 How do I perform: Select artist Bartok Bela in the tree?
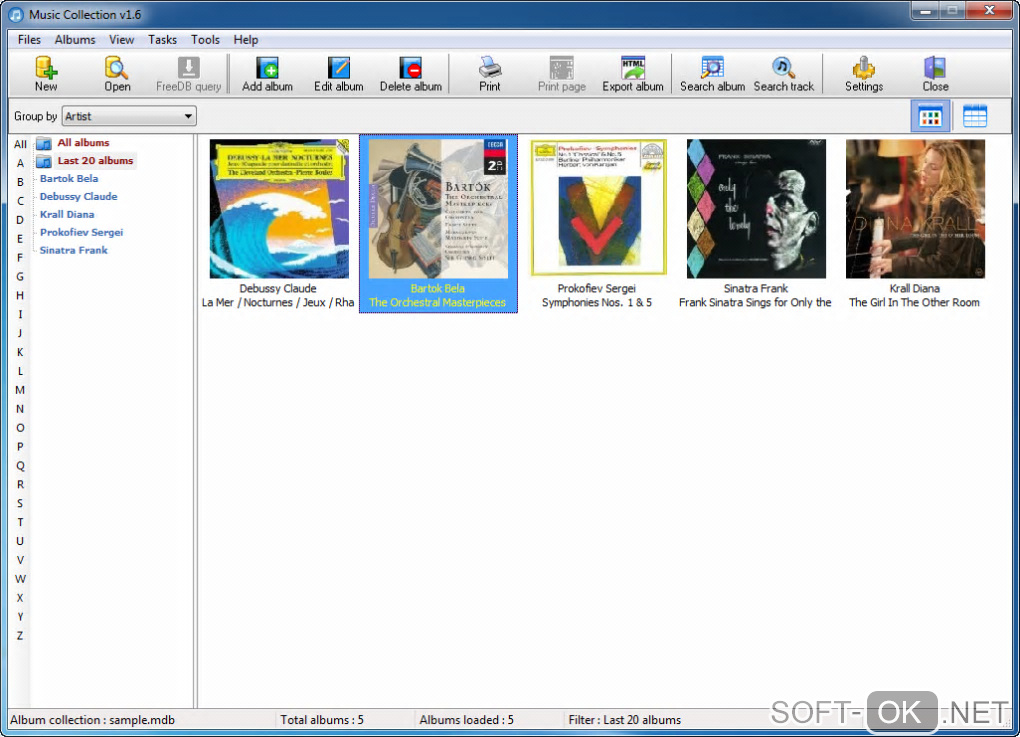(69, 178)
